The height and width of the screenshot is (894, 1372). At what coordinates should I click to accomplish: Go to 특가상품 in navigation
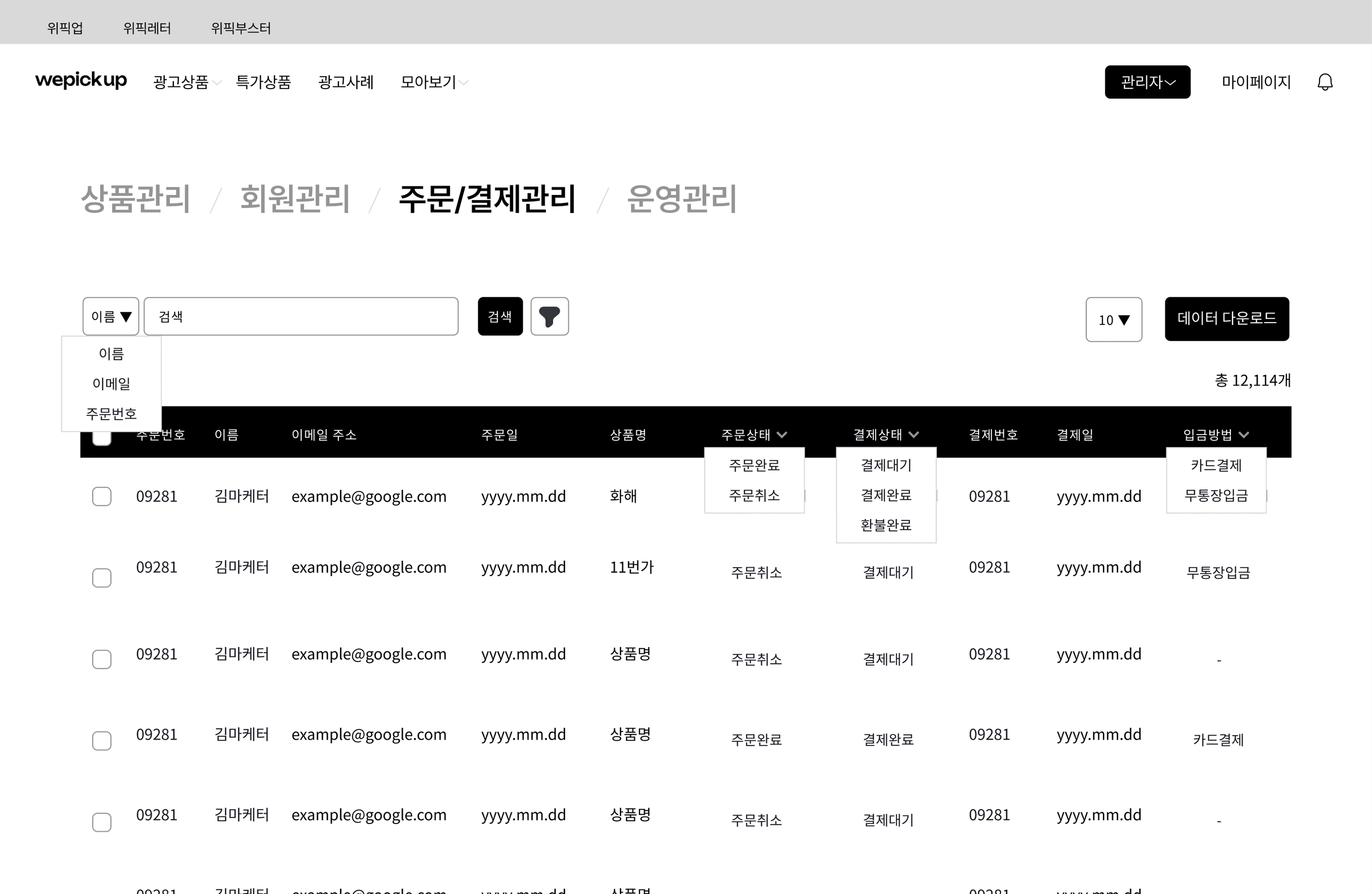[x=263, y=82]
